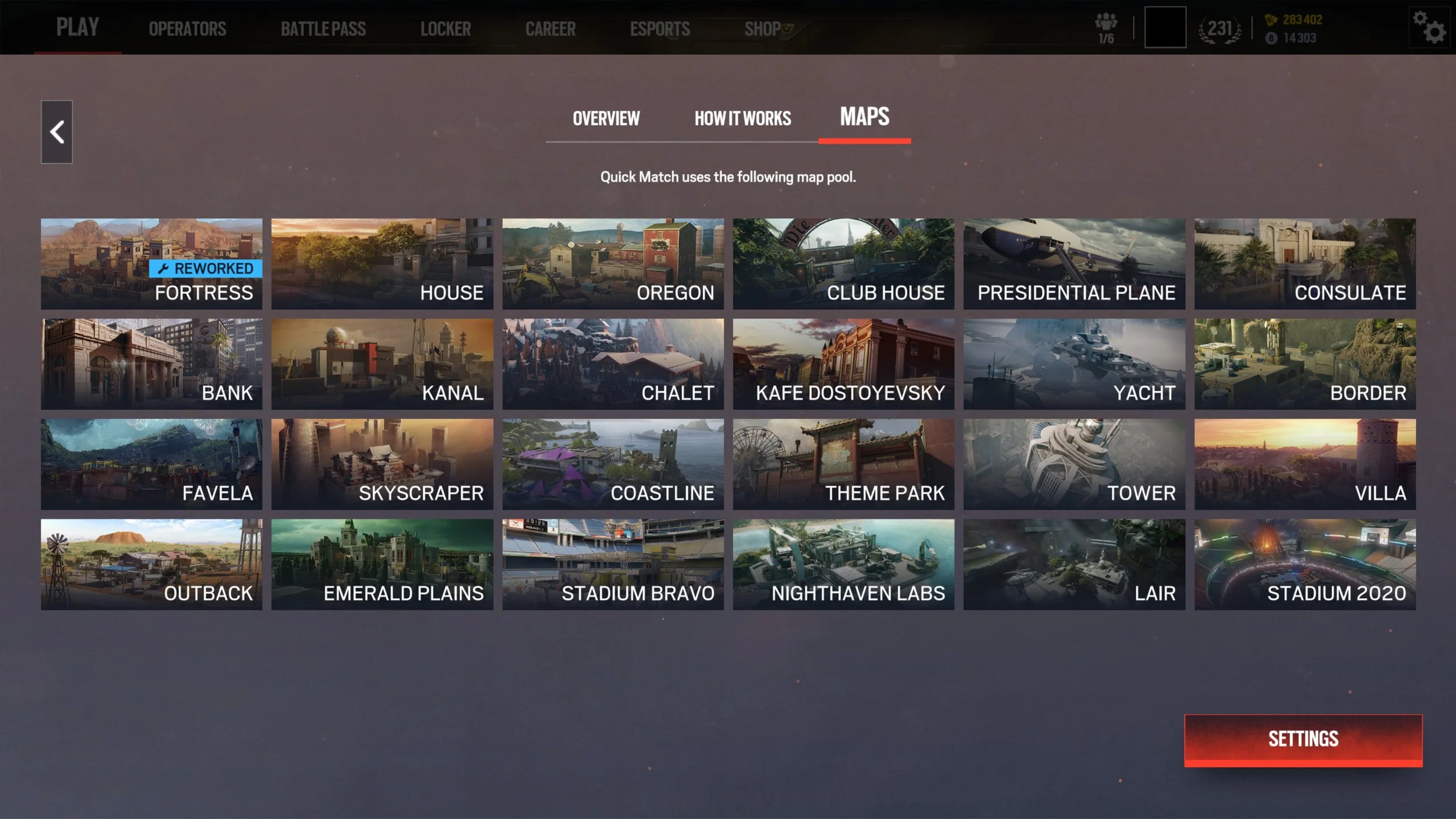
Task: Select the Maps tab
Action: point(864,118)
